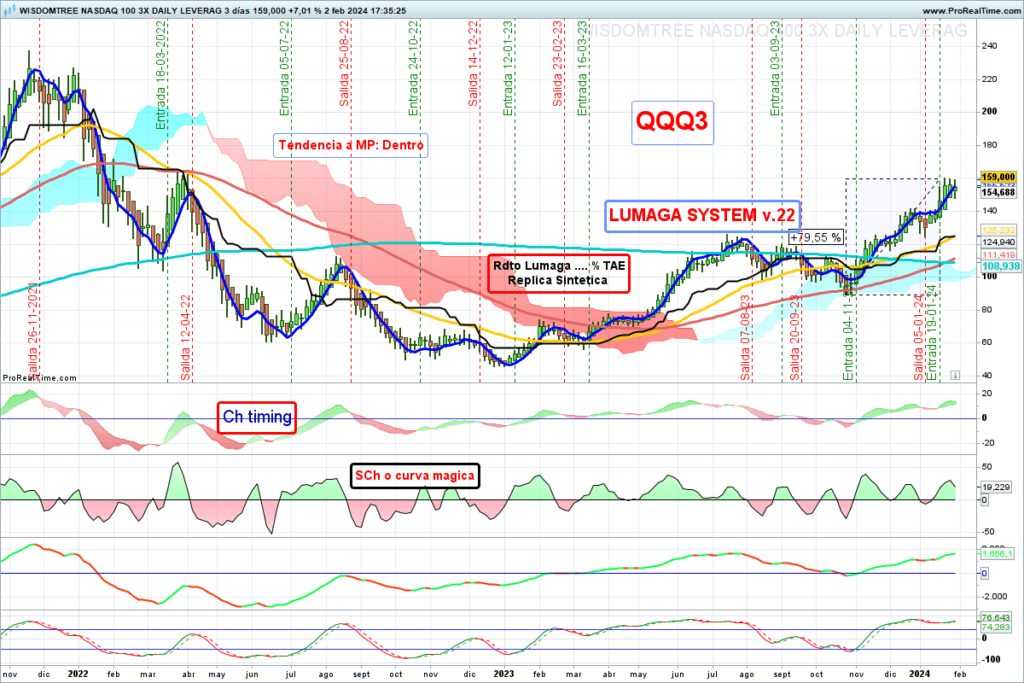Click the 124,940 price axis value
Viewport: 1024px width, 683px height.
(999, 242)
